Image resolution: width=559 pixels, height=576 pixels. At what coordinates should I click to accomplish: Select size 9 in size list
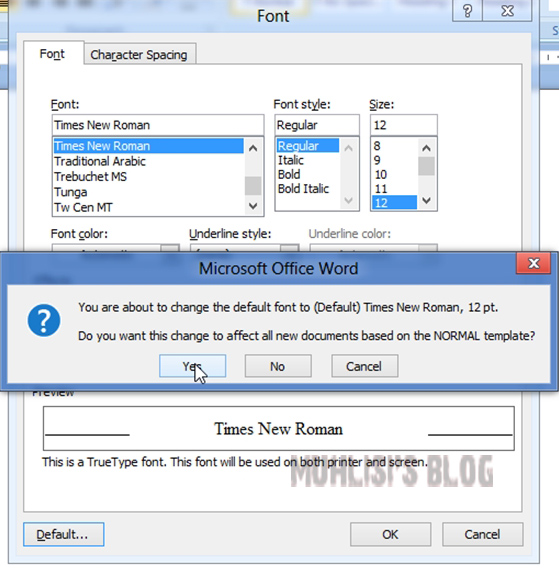point(394,160)
